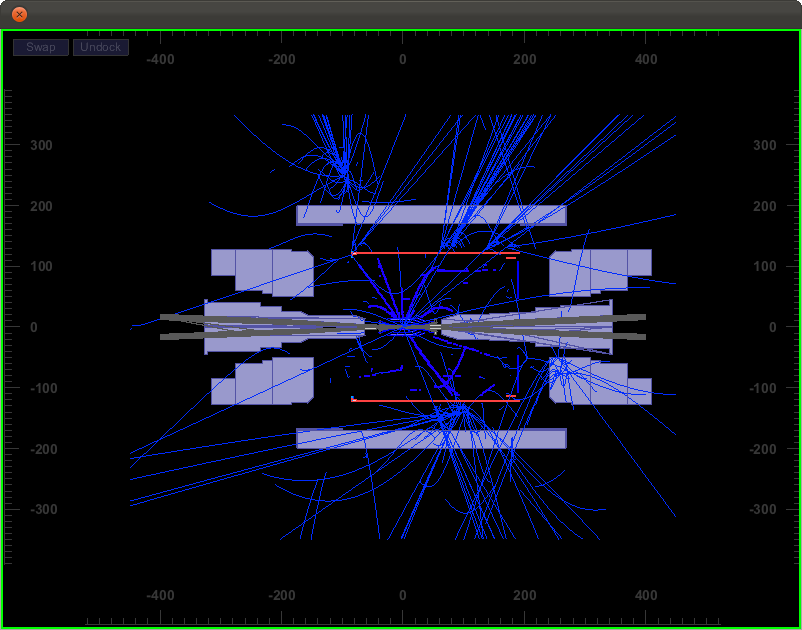The width and height of the screenshot is (802, 630).
Task: Click the Swap button
Action: click(x=41, y=47)
